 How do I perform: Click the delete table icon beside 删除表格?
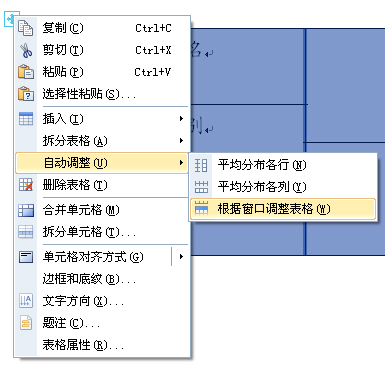tap(26, 184)
